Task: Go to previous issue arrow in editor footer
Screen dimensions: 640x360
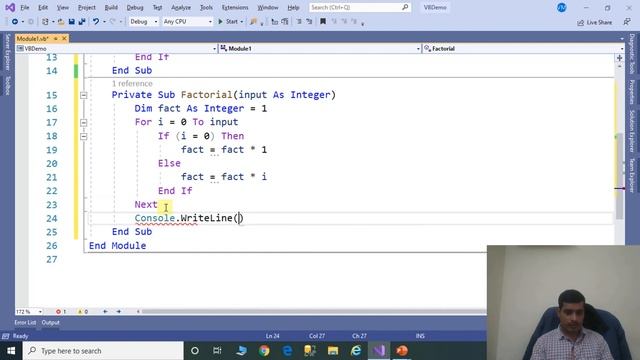Action: point(105,311)
